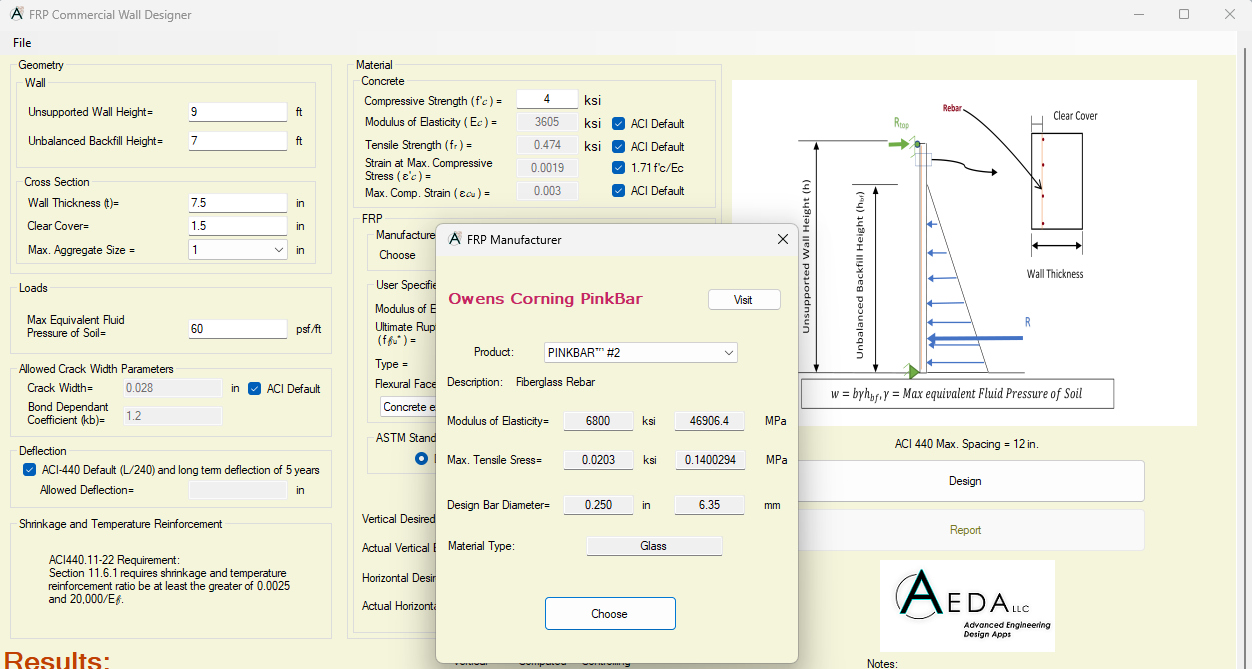1252x669 pixels.
Task: Edit the Compressive Strength value
Action: pyautogui.click(x=547, y=100)
